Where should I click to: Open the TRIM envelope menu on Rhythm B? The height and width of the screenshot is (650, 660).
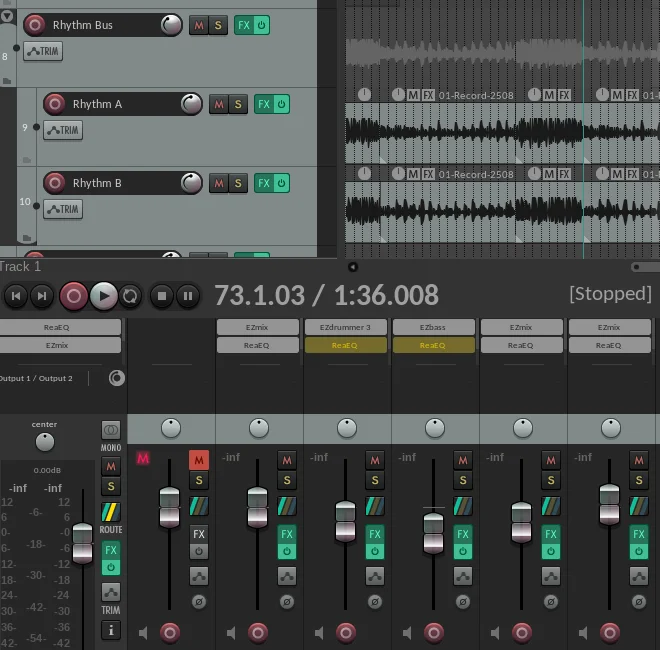[63, 209]
